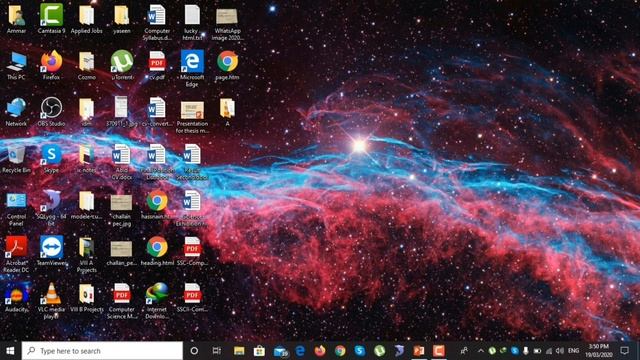640x360 pixels.
Task: Select the VIII B Projects folder
Action: point(87,298)
